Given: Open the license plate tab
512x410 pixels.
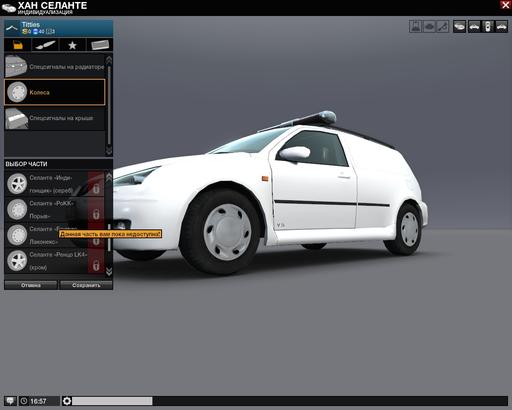Looking at the screenshot, I should (x=100, y=45).
